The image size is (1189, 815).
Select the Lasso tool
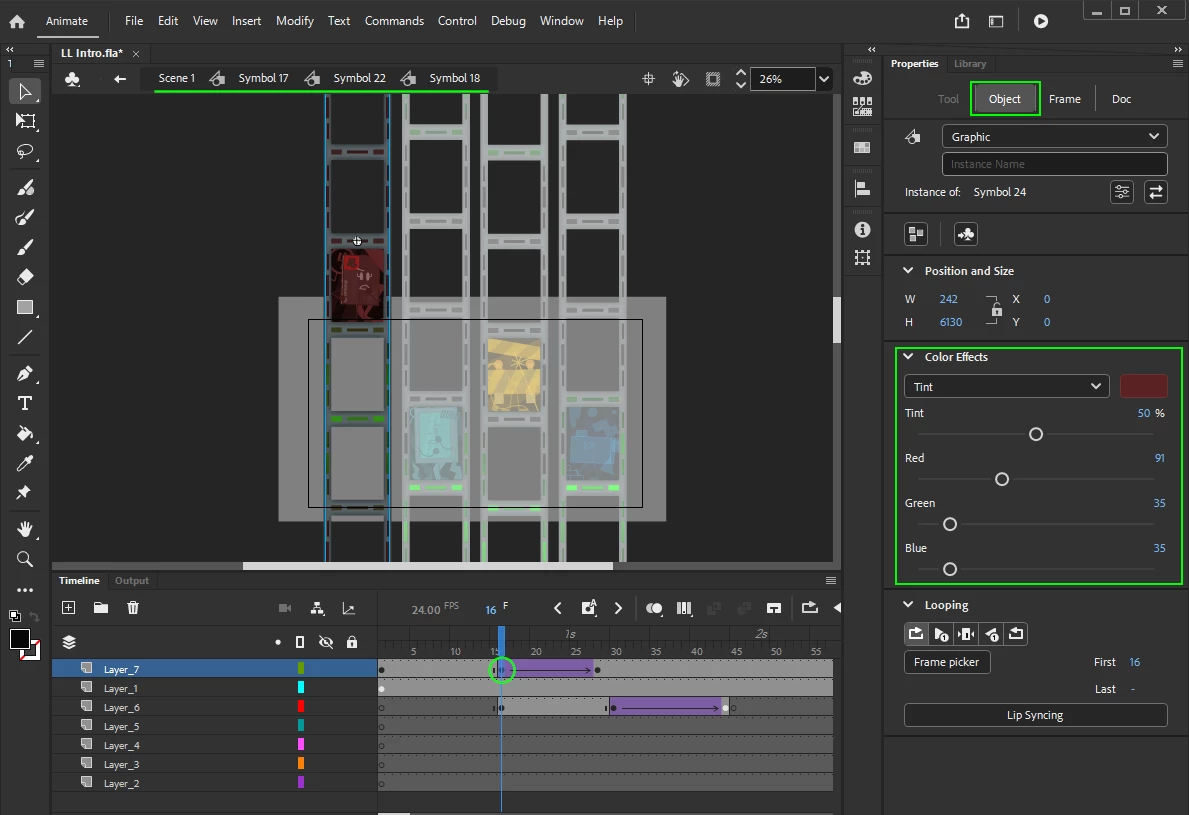tap(25, 152)
